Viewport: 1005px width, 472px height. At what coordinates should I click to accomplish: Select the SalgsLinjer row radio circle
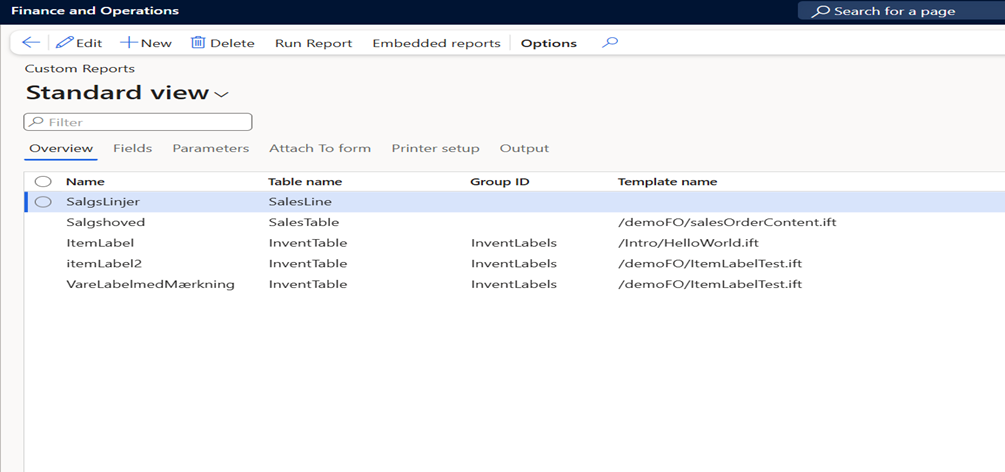coord(43,202)
